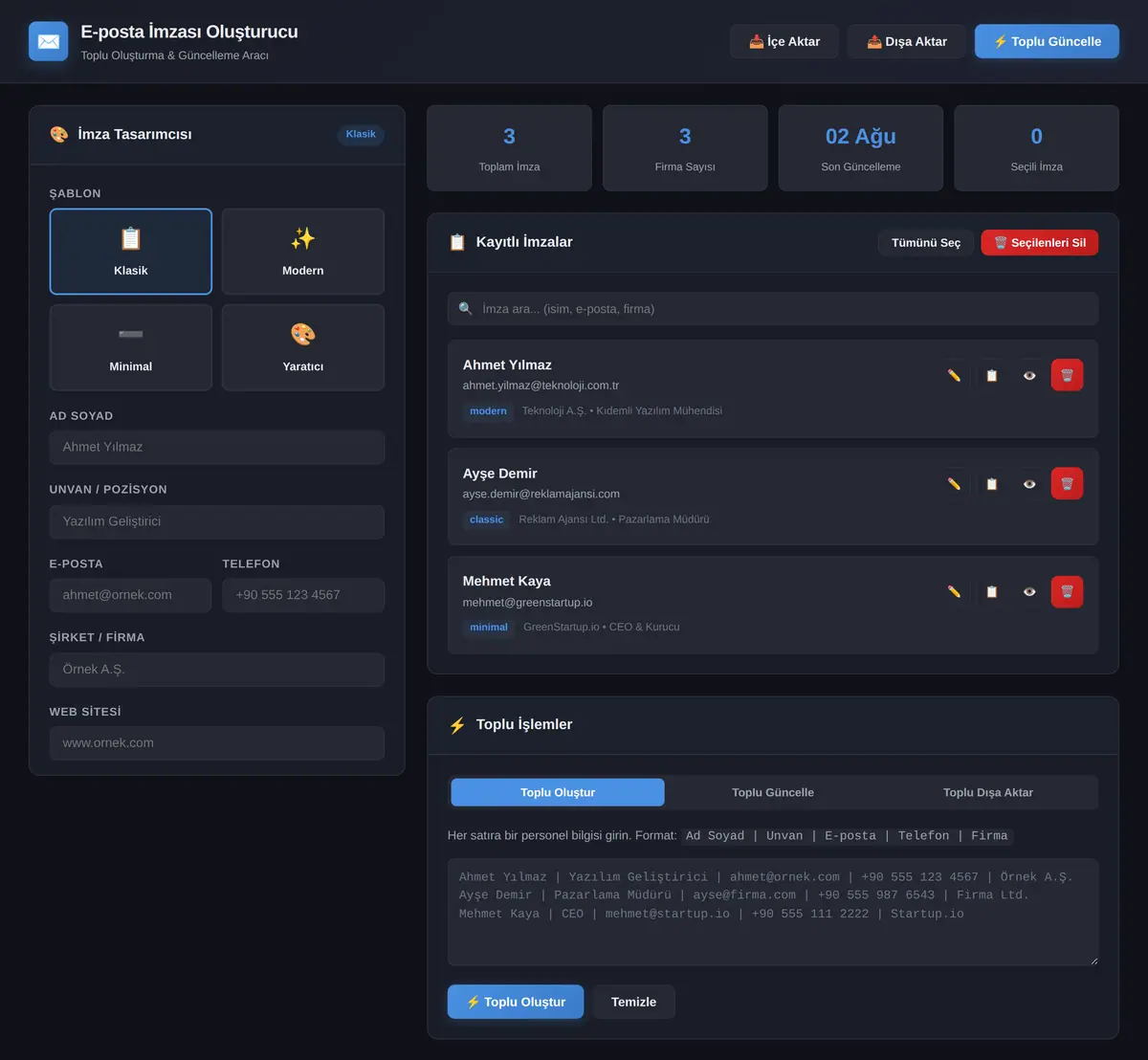Click the red Seçilenleri Sil button

[x=1040, y=243]
